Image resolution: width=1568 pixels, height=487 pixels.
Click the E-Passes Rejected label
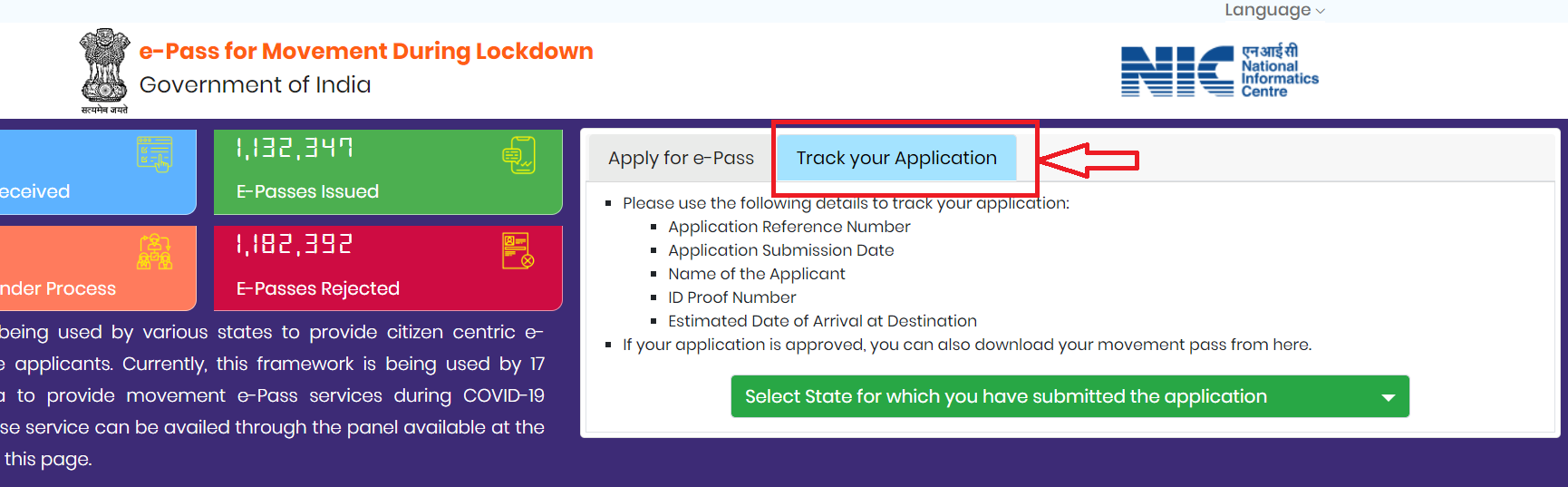317,288
